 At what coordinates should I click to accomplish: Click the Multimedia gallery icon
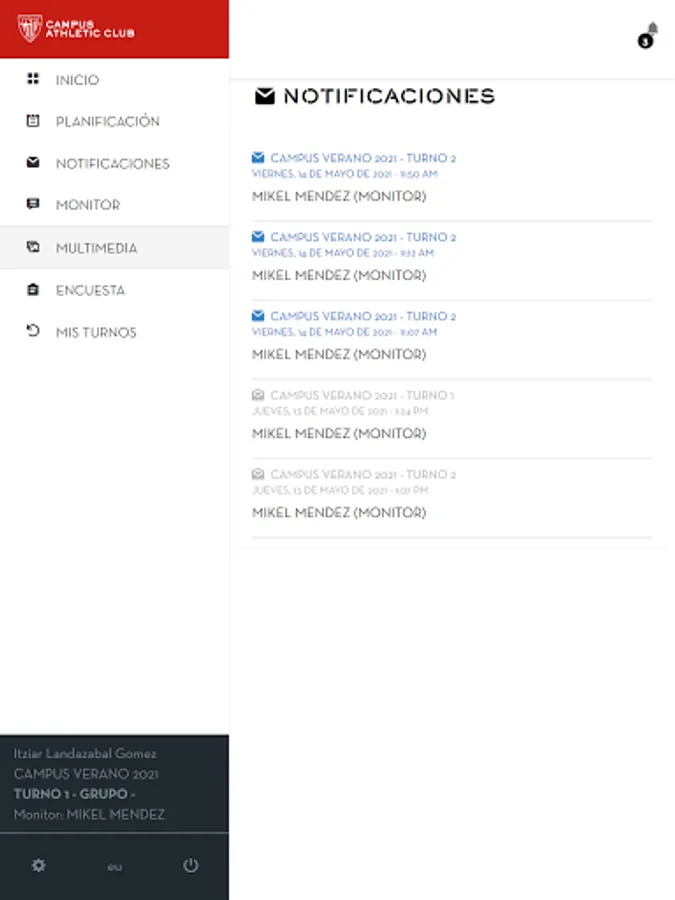coord(33,247)
